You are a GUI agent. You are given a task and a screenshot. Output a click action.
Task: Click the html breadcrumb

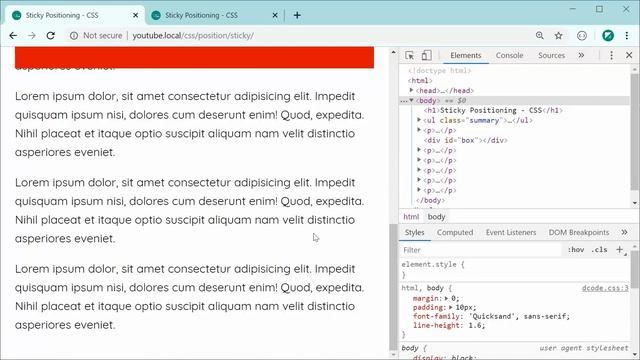click(411, 217)
